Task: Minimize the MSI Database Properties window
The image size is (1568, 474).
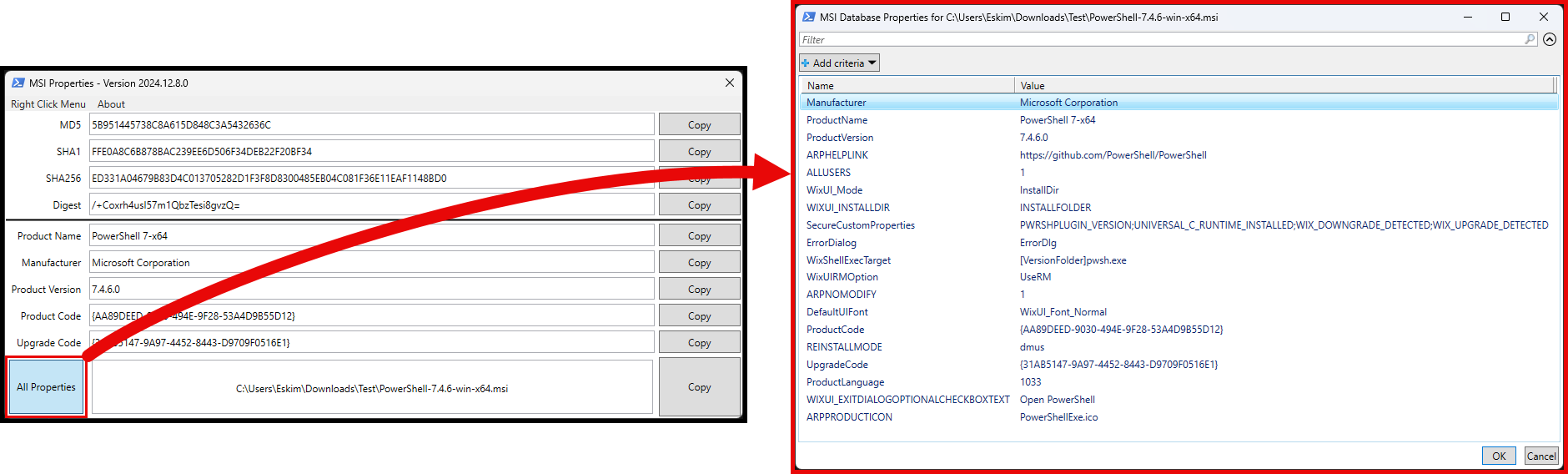Action: 1468,17
